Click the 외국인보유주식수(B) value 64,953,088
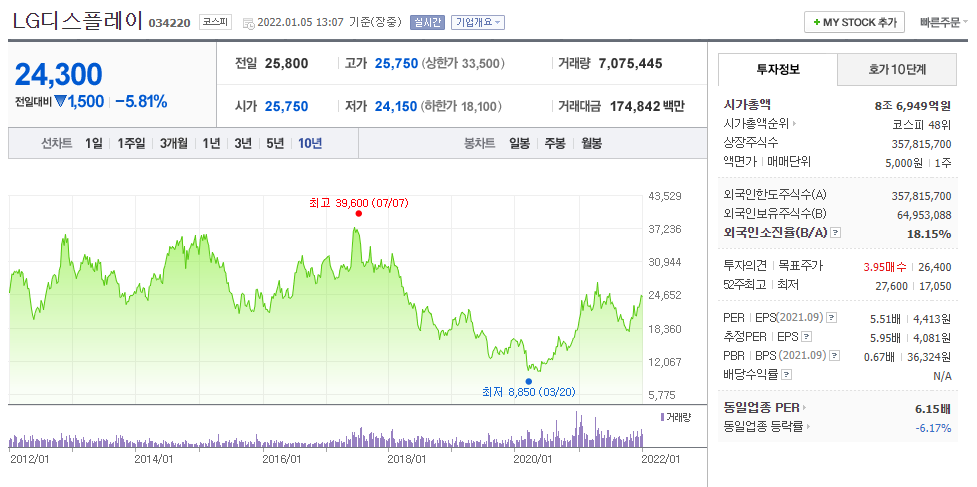 922,215
